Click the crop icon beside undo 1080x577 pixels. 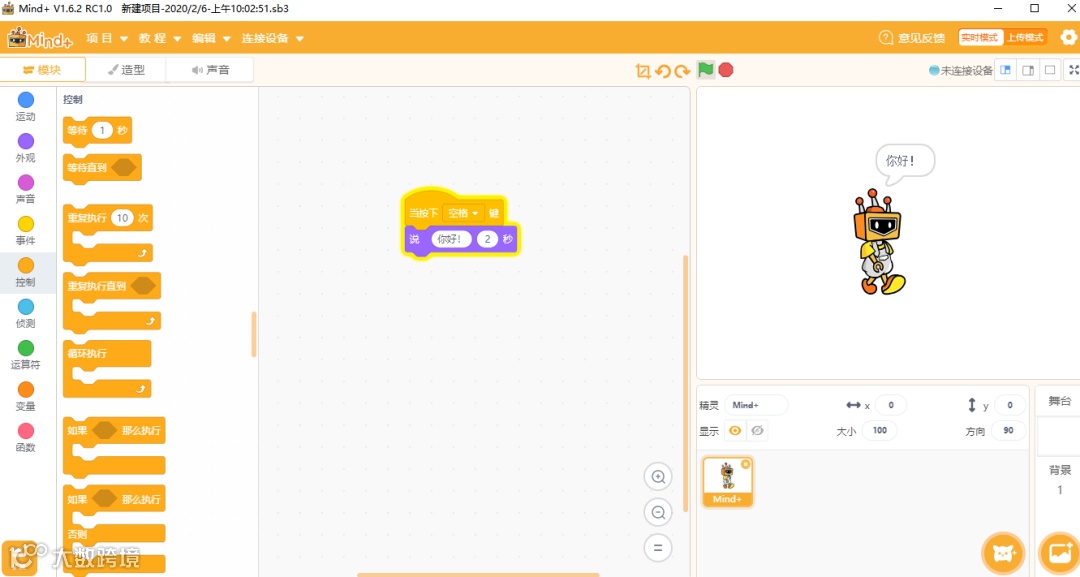click(x=643, y=71)
